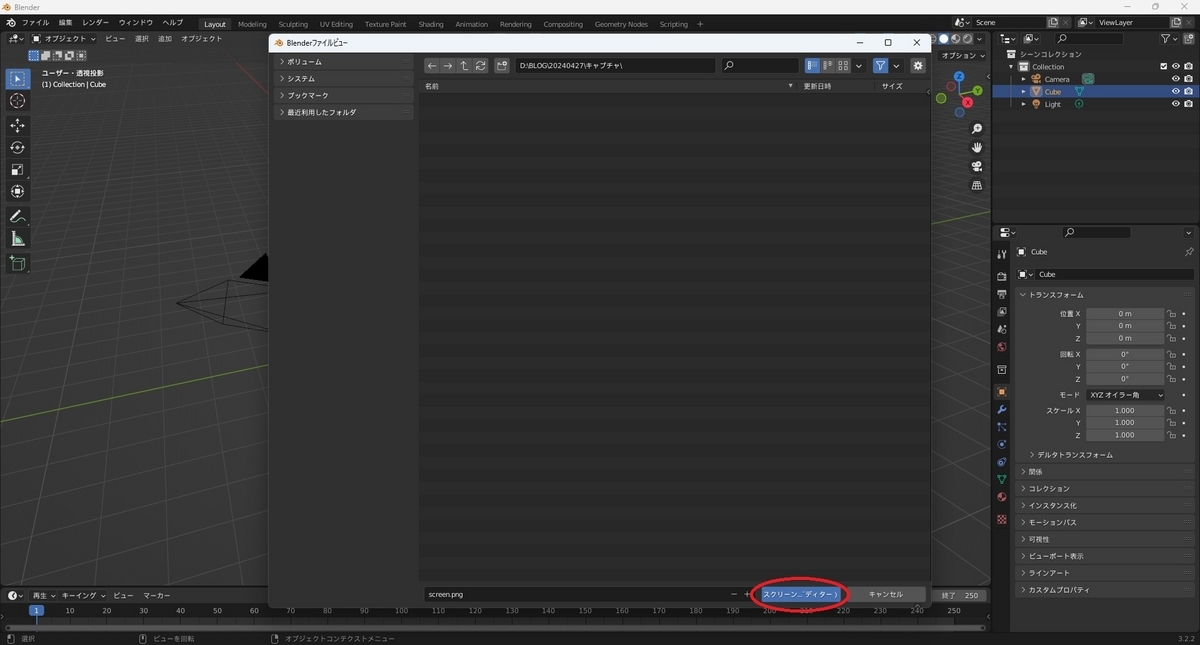Click the file path field in browser
The width and height of the screenshot is (1200, 645).
pyautogui.click(x=616, y=66)
